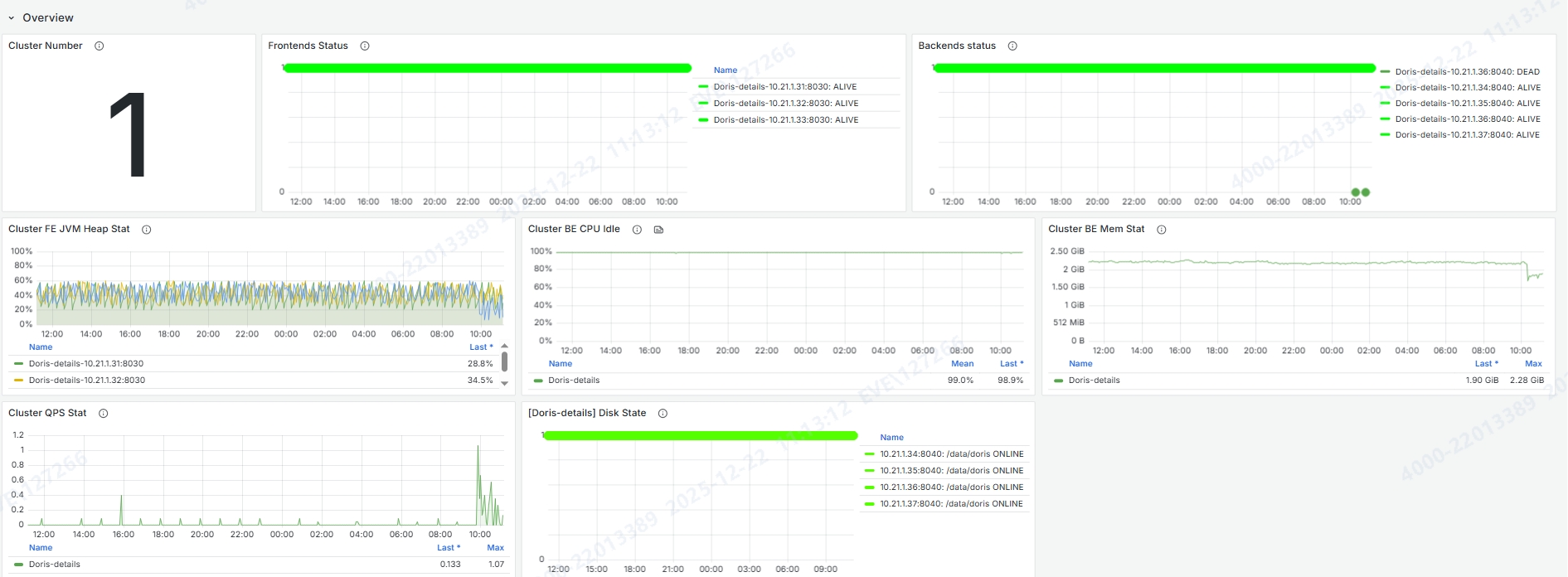Click green color swatch of Doris-details in QPS legend
Viewport: 1568px width, 577px height.
[x=18, y=565]
